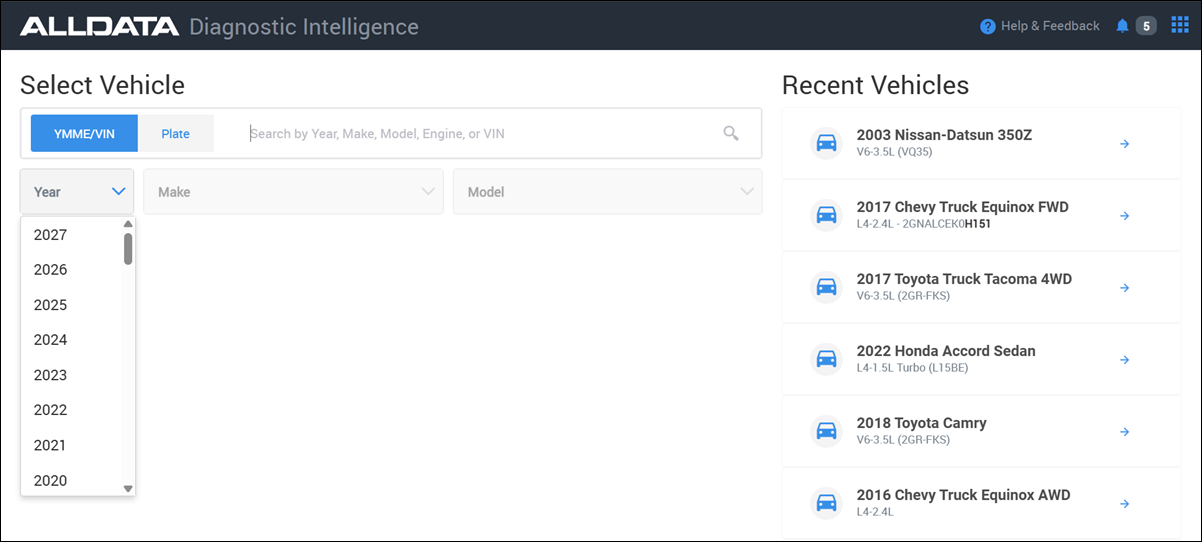Open the notifications bell icon
This screenshot has width=1202, height=542.
tap(1122, 26)
